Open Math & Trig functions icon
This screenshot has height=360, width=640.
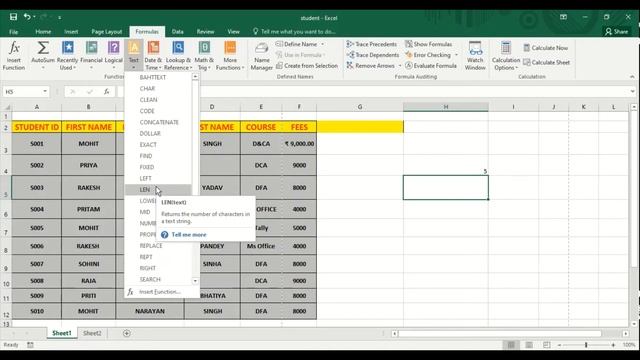tap(204, 48)
